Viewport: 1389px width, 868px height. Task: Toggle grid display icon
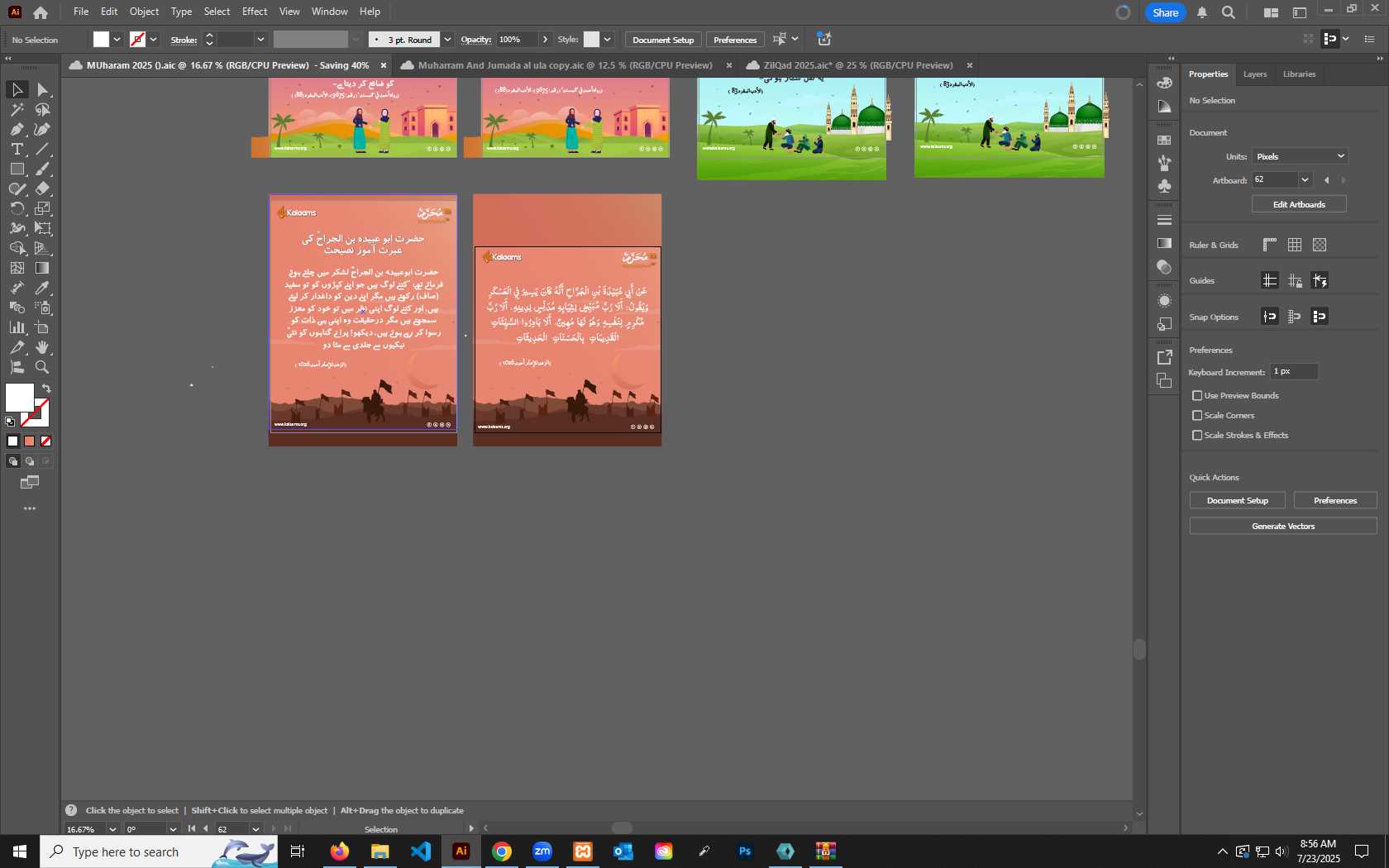(1295, 245)
